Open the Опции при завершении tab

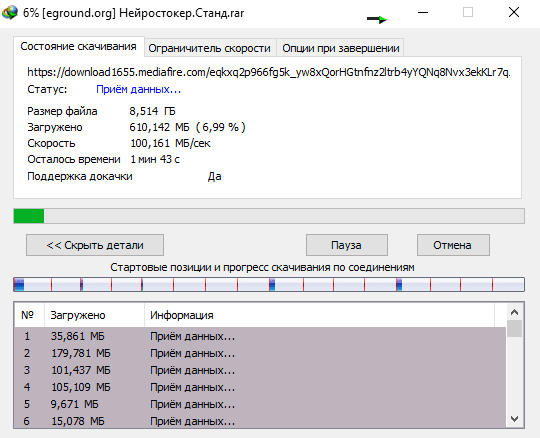(341, 48)
